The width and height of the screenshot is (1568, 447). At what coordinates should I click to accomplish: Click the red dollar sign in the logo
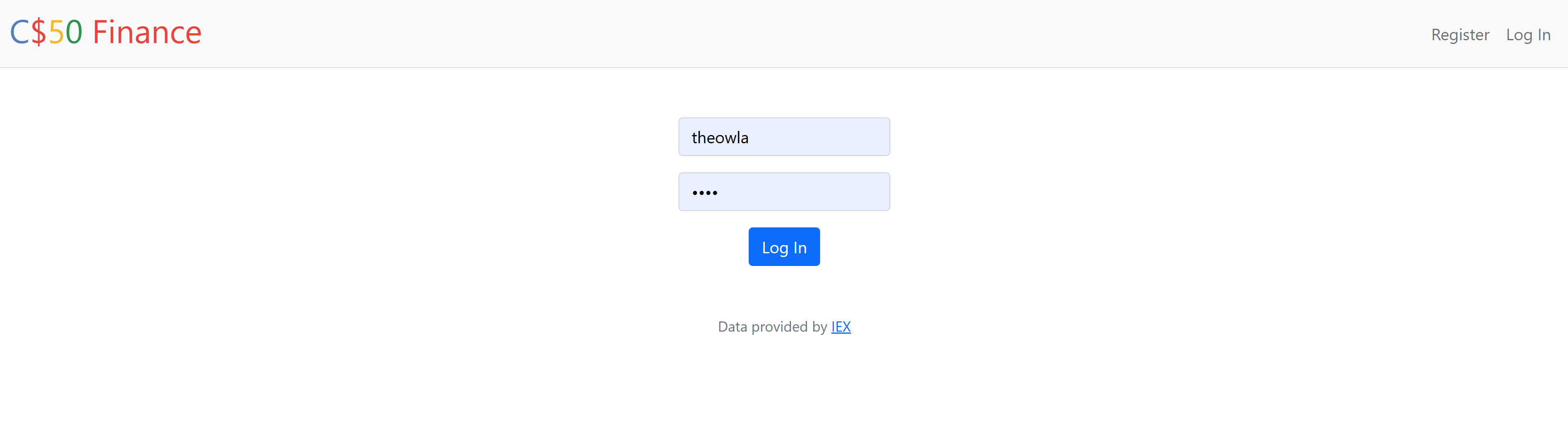(38, 32)
